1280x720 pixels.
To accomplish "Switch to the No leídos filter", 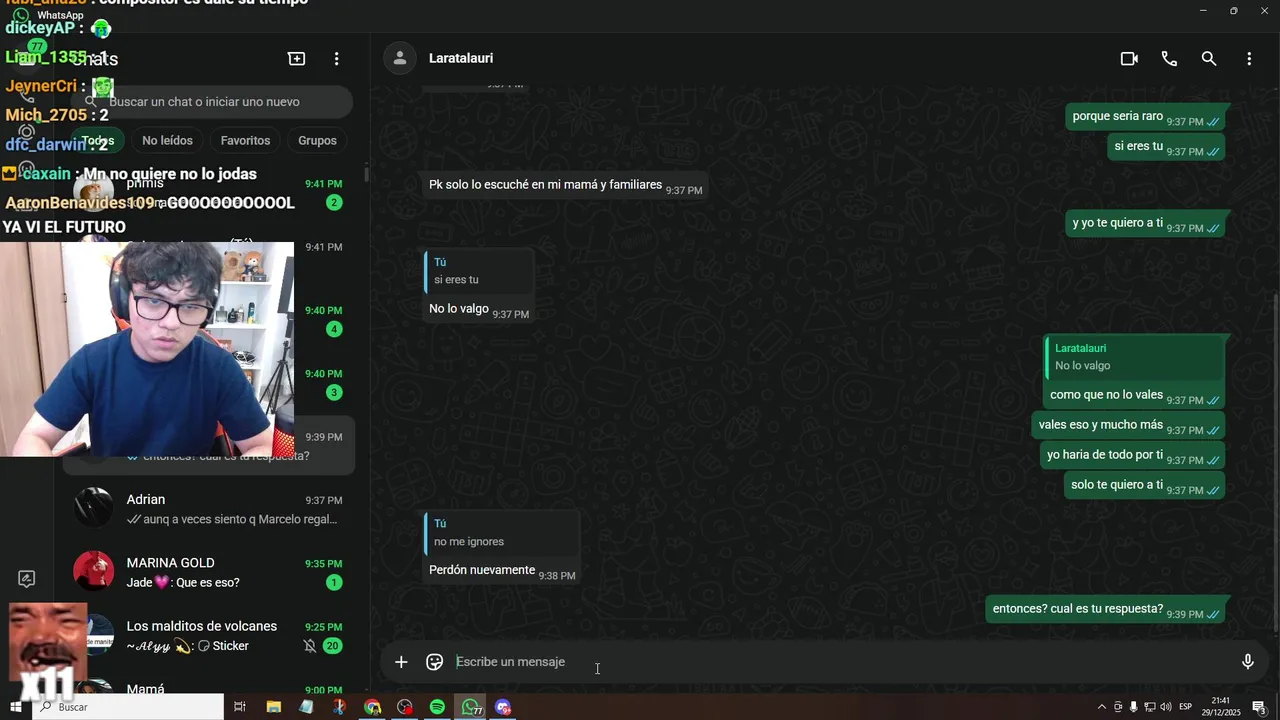I will click(167, 141).
